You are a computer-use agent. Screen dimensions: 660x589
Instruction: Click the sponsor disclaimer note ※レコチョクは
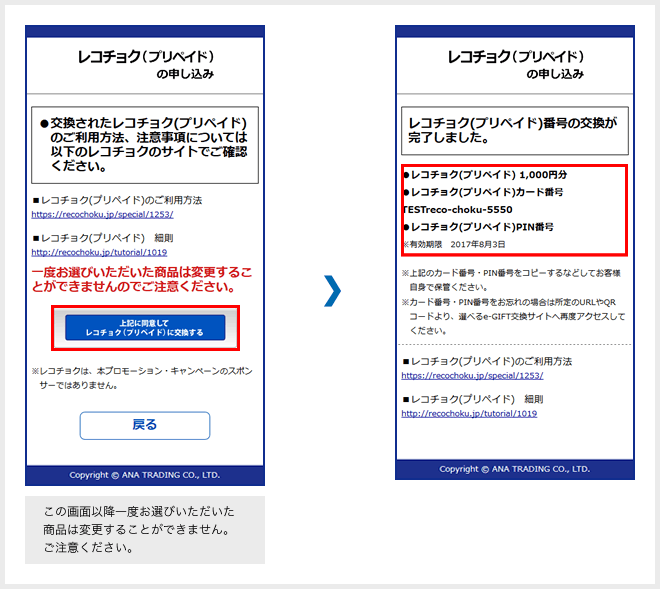pos(142,378)
